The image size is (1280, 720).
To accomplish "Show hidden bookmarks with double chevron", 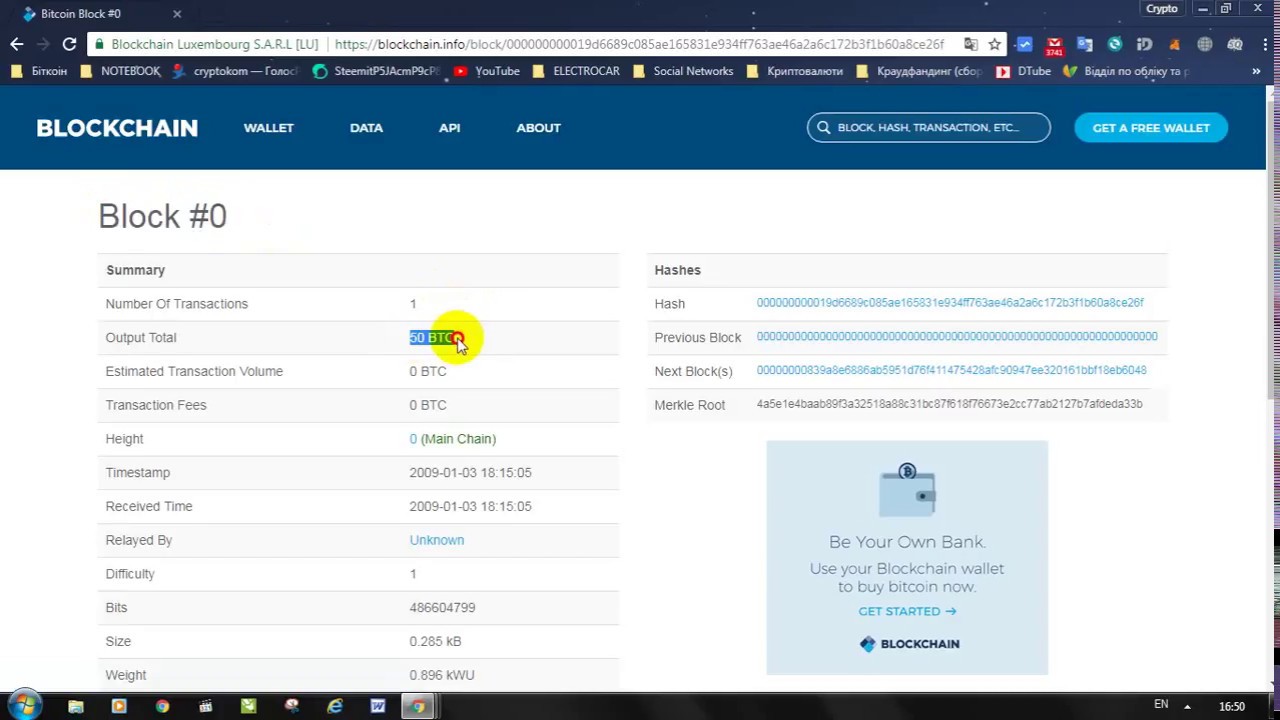I will click(1256, 71).
